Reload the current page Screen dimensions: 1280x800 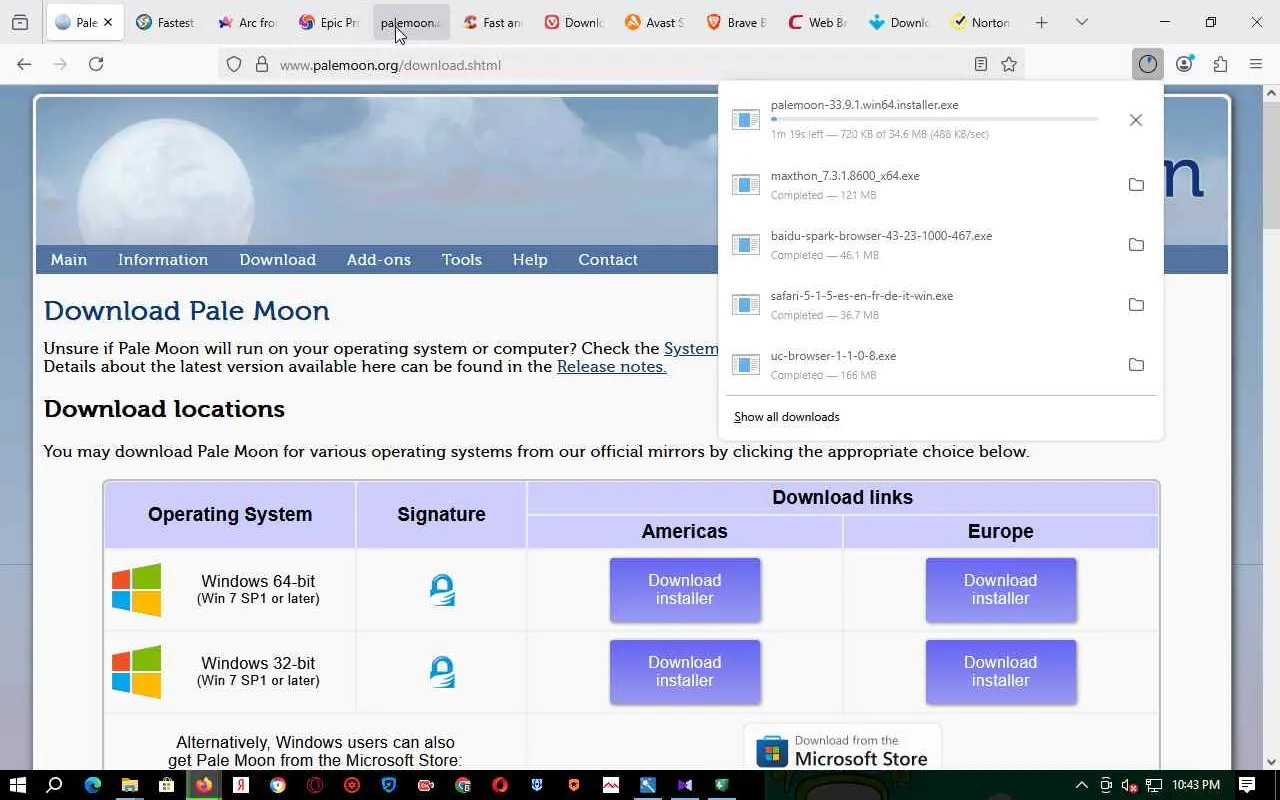coord(96,64)
